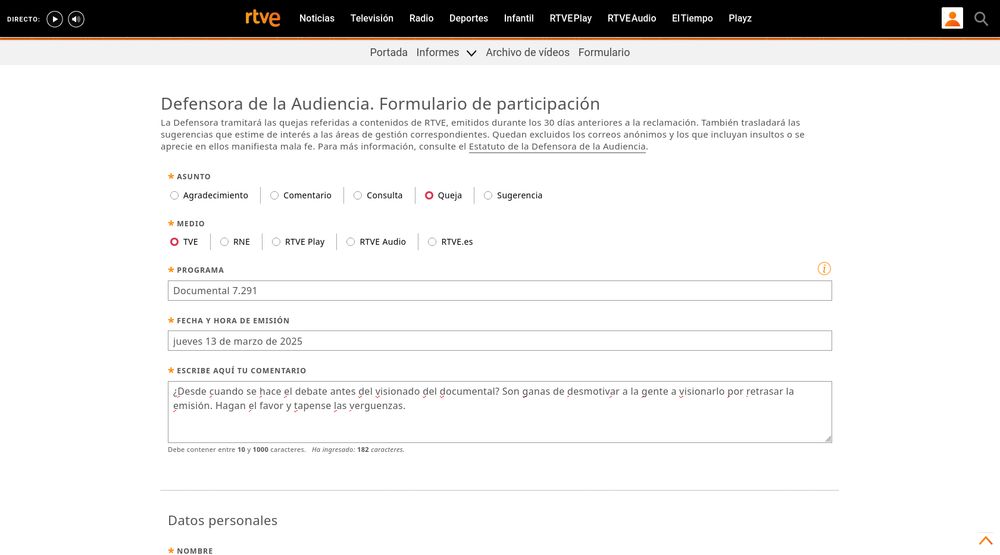Choose RTVE Play as medio
This screenshot has height=555, width=1000.
coord(276,242)
